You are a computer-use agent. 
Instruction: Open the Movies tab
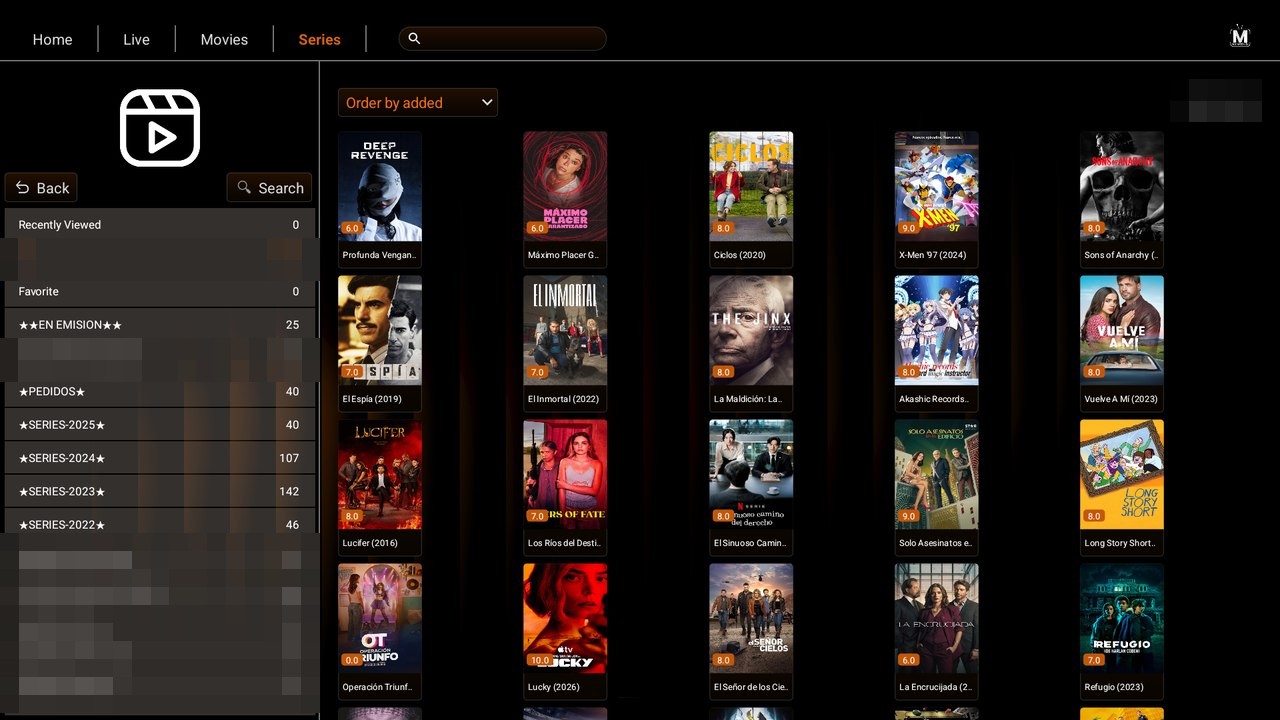pyautogui.click(x=224, y=39)
